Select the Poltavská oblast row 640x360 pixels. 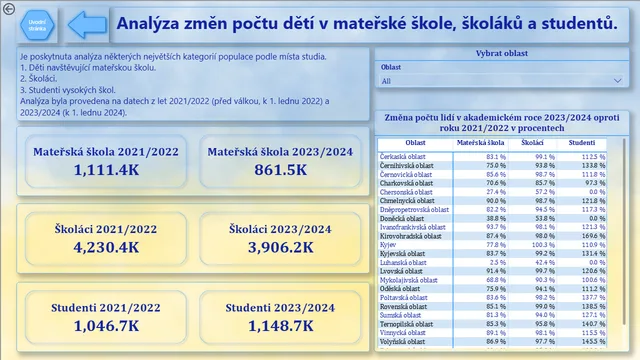click(492, 298)
